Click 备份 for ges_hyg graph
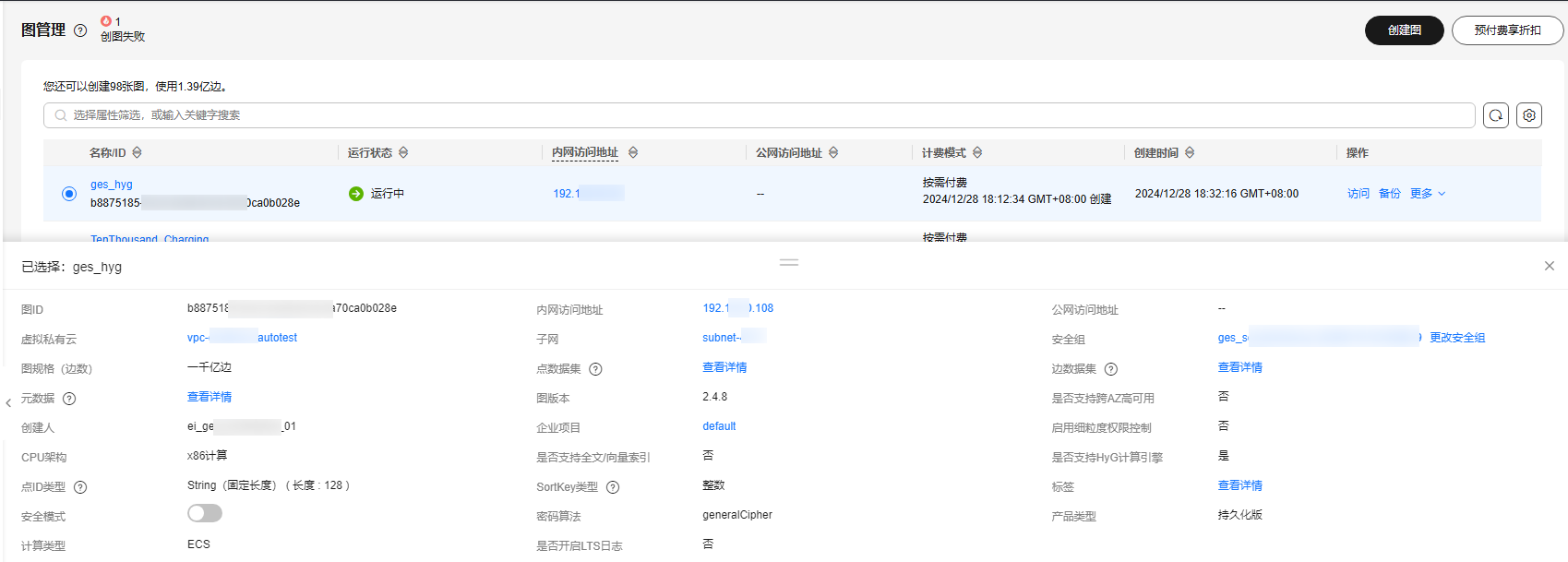 [1390, 194]
